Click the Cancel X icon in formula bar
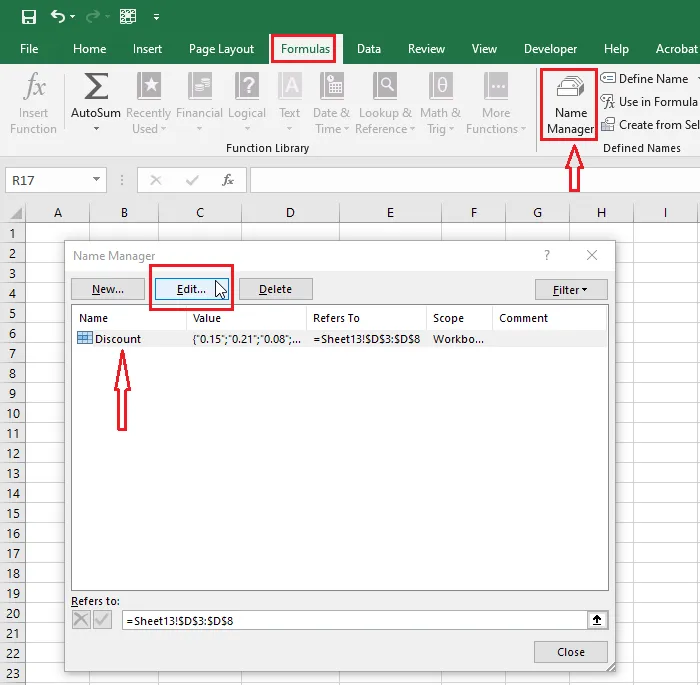Screen dimensions: 700x685 [x=156, y=180]
